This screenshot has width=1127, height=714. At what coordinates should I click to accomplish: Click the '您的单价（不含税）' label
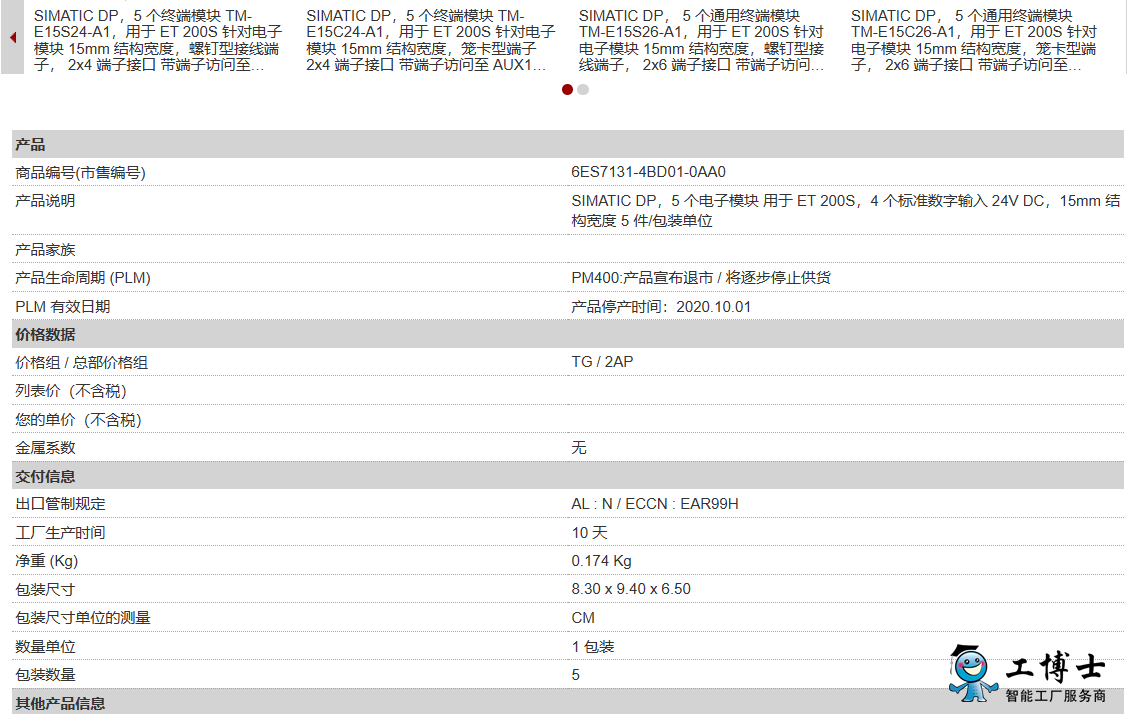coord(78,420)
